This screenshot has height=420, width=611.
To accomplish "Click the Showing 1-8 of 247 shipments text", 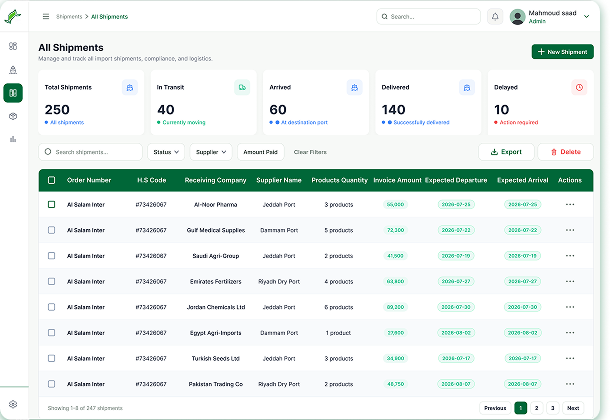I will (x=85, y=408).
